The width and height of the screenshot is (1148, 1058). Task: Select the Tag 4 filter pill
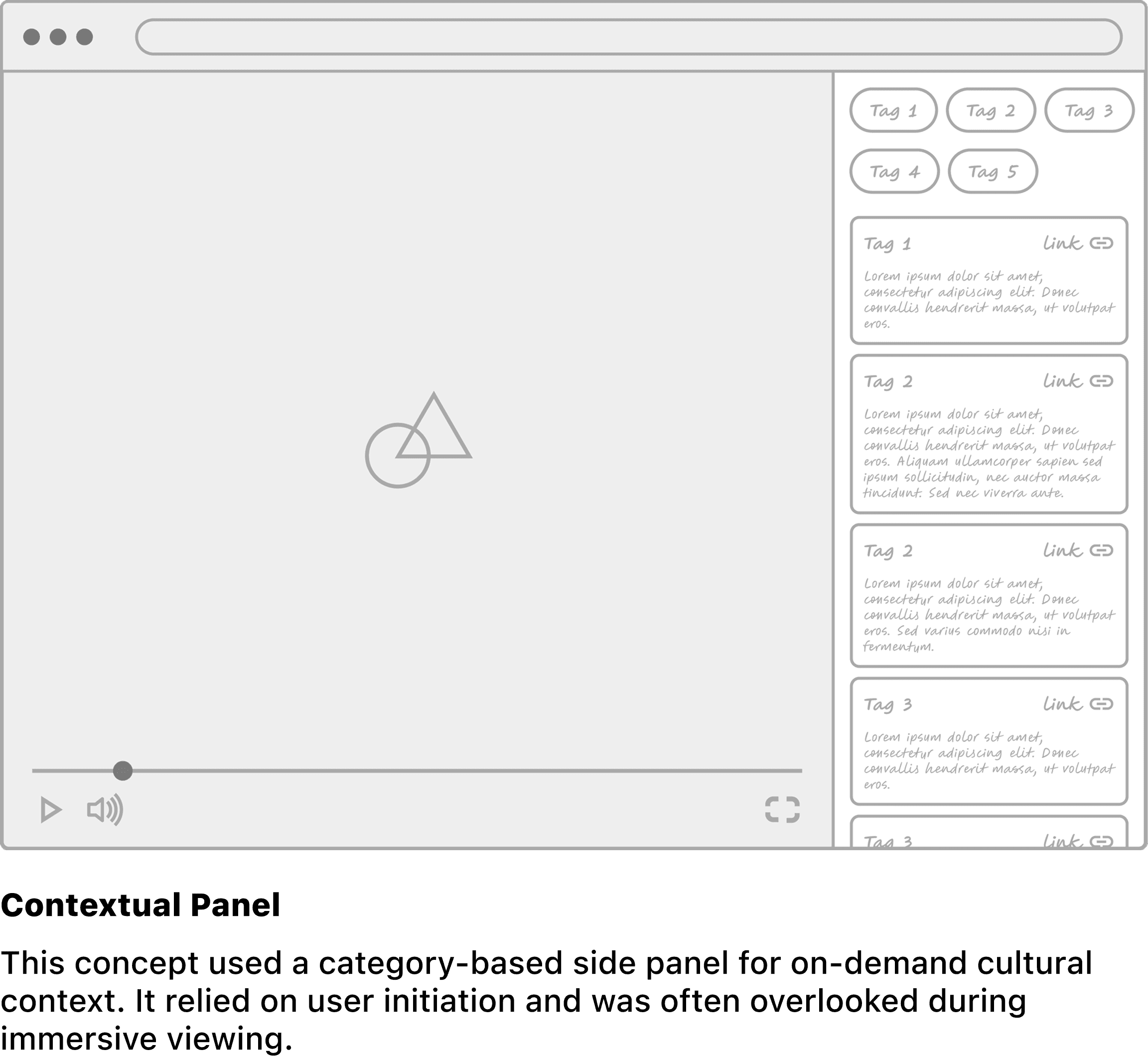(894, 172)
